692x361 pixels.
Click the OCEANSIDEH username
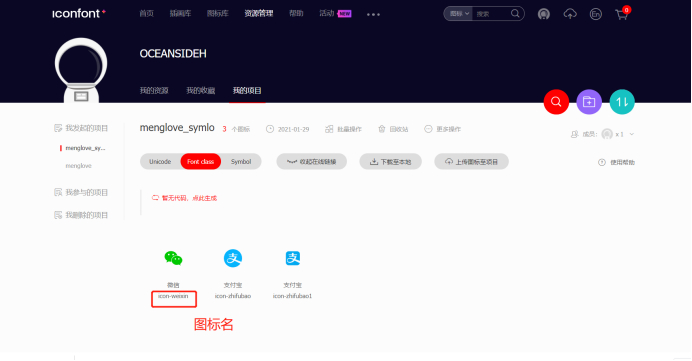173,53
